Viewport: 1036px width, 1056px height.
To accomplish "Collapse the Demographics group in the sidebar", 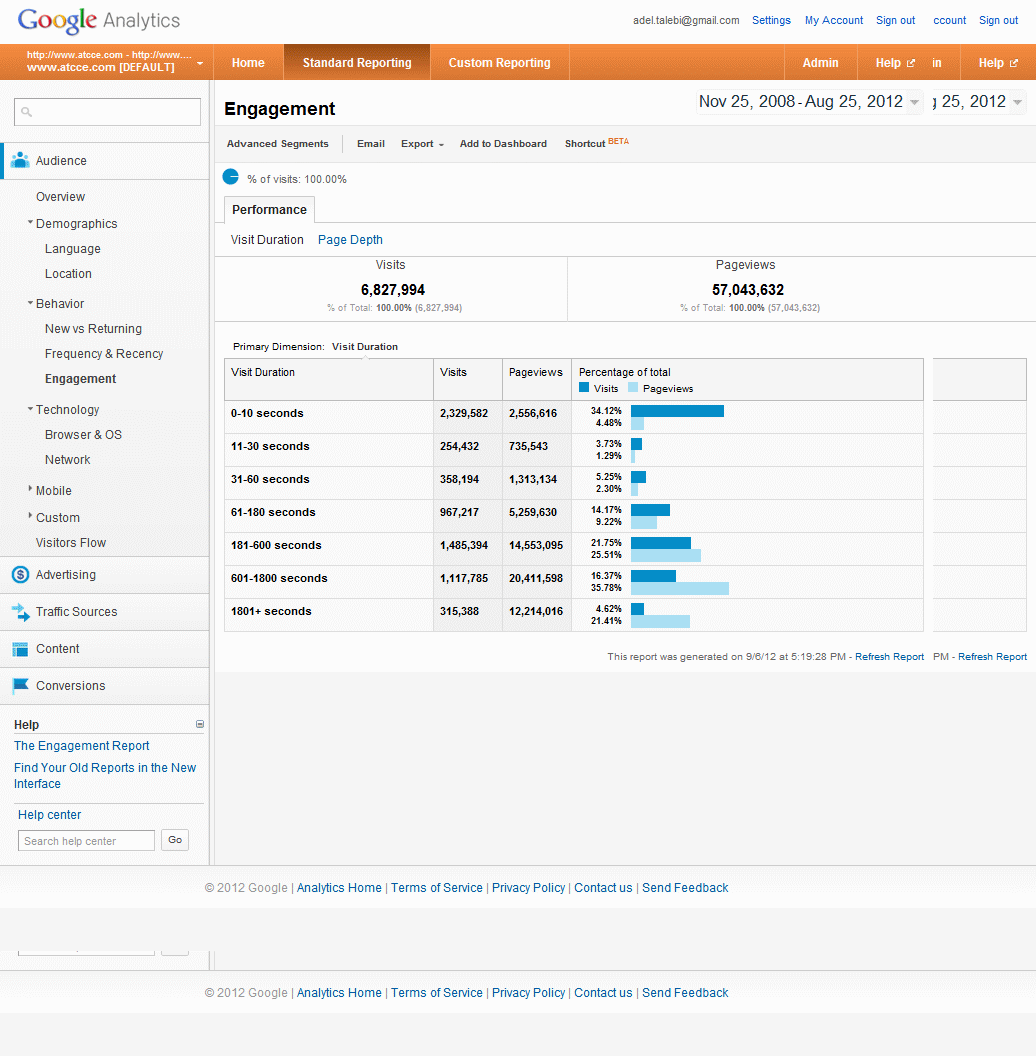I will tap(30, 222).
